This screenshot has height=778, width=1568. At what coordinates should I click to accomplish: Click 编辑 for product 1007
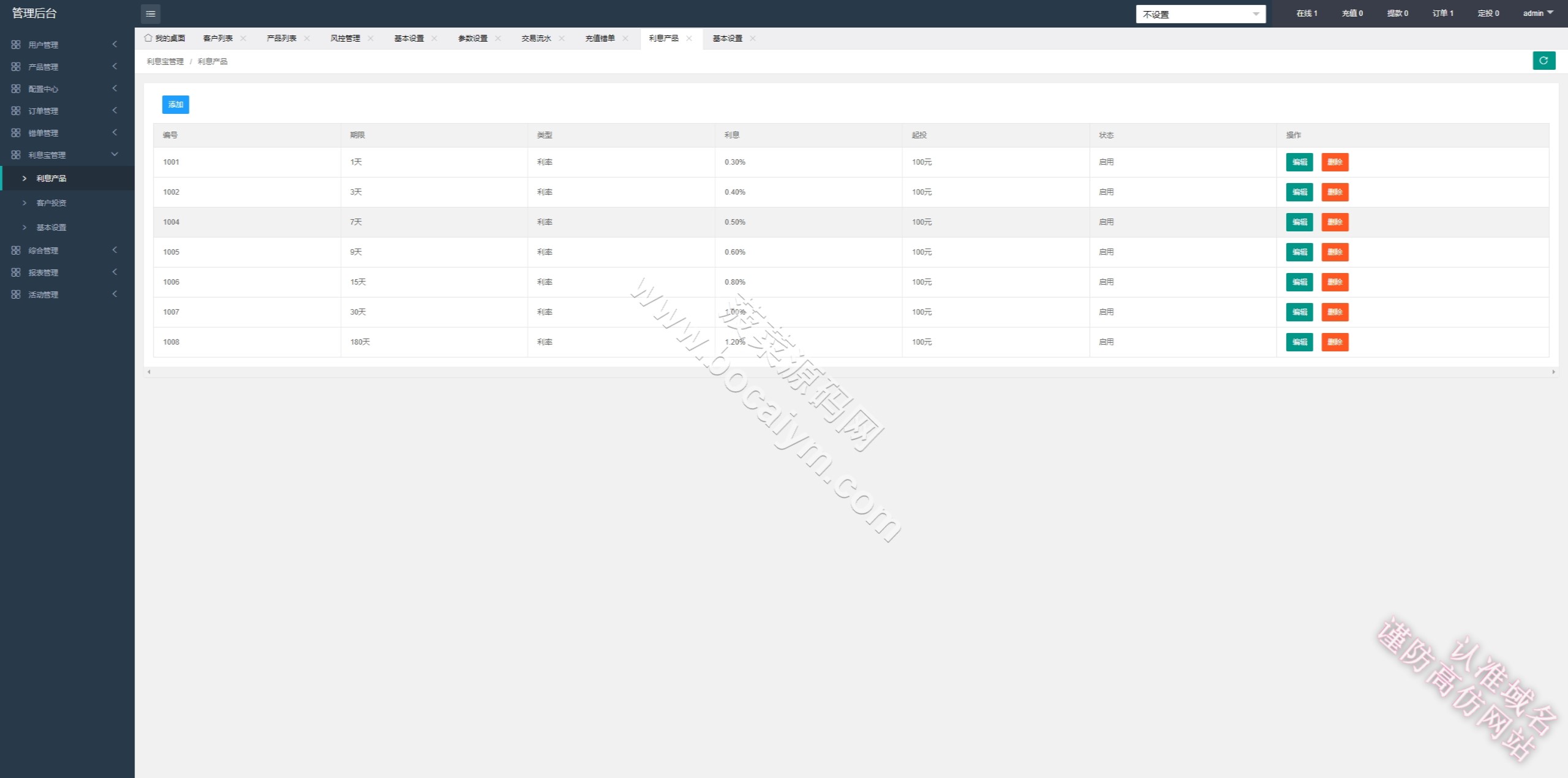1300,312
